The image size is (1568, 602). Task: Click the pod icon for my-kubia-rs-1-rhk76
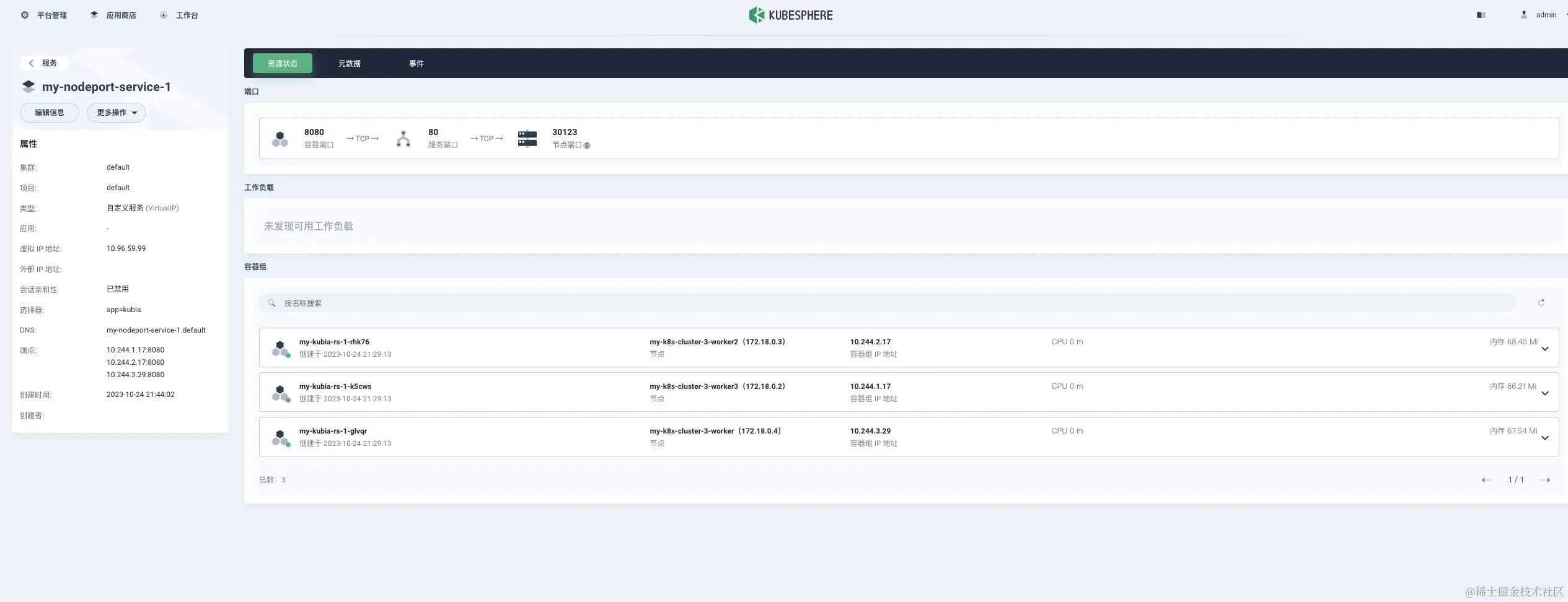click(x=281, y=349)
